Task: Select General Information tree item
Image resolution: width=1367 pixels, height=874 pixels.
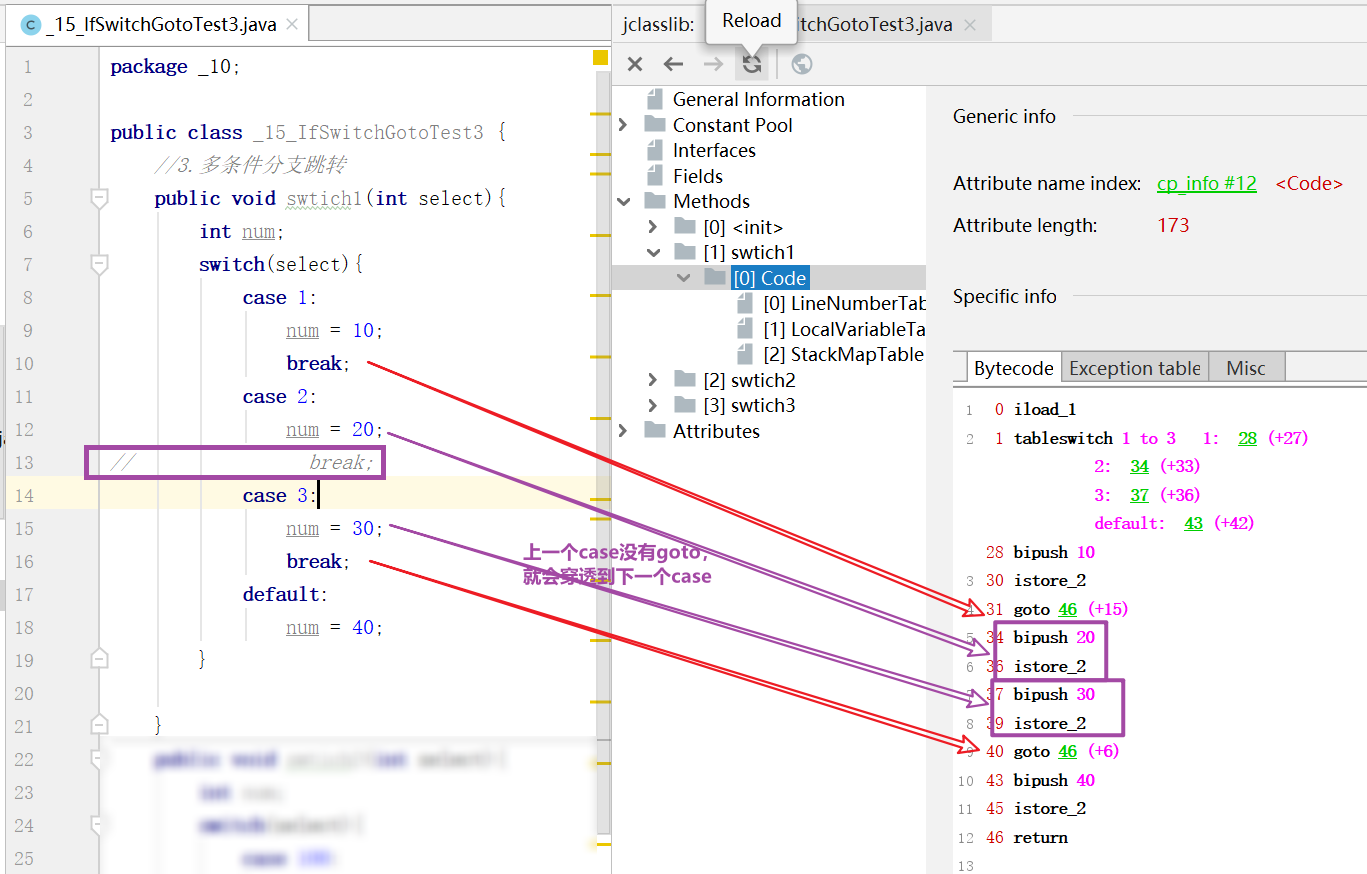Action: click(x=758, y=99)
